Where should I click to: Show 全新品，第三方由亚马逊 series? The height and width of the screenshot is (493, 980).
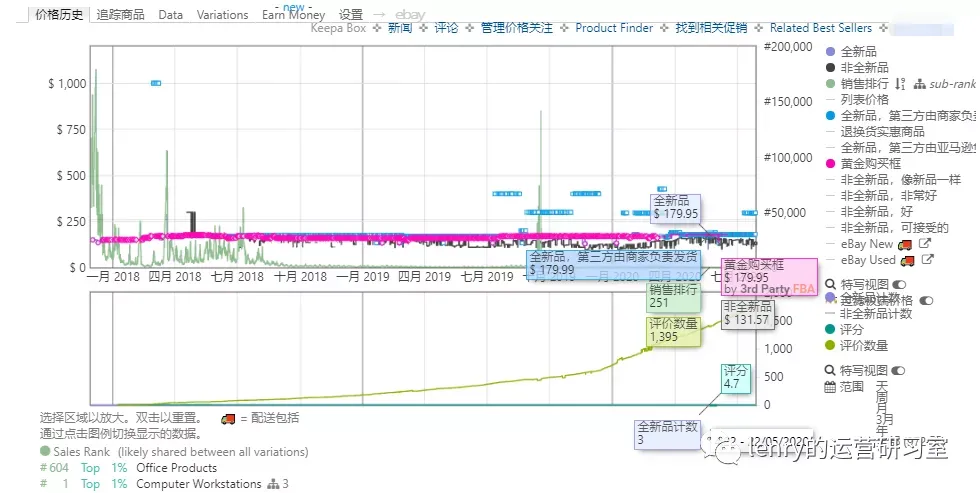(909, 147)
